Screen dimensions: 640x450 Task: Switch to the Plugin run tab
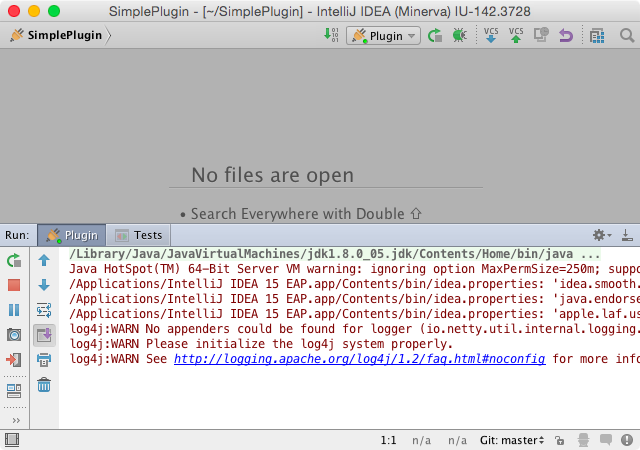click(72, 235)
